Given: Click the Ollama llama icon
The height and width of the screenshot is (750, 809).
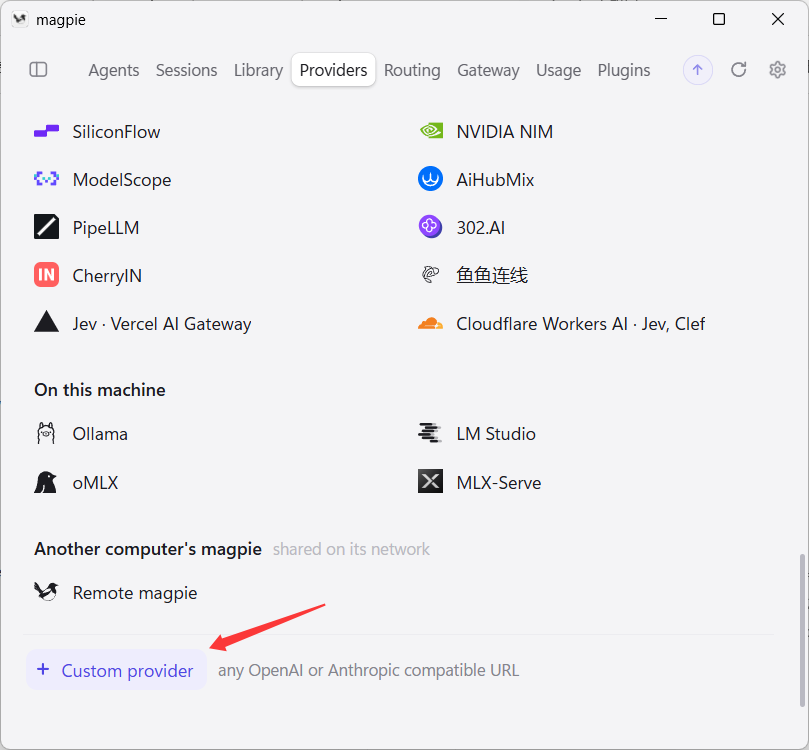Looking at the screenshot, I should [x=46, y=433].
